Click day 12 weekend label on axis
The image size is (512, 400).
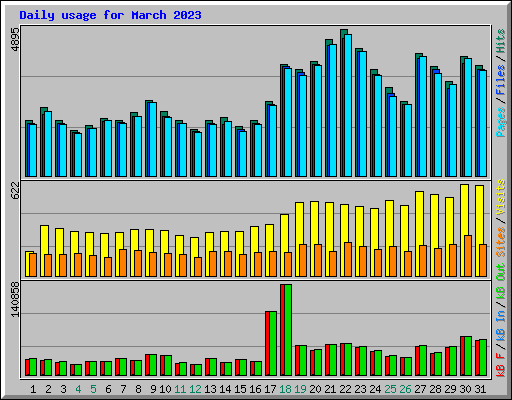point(195,389)
